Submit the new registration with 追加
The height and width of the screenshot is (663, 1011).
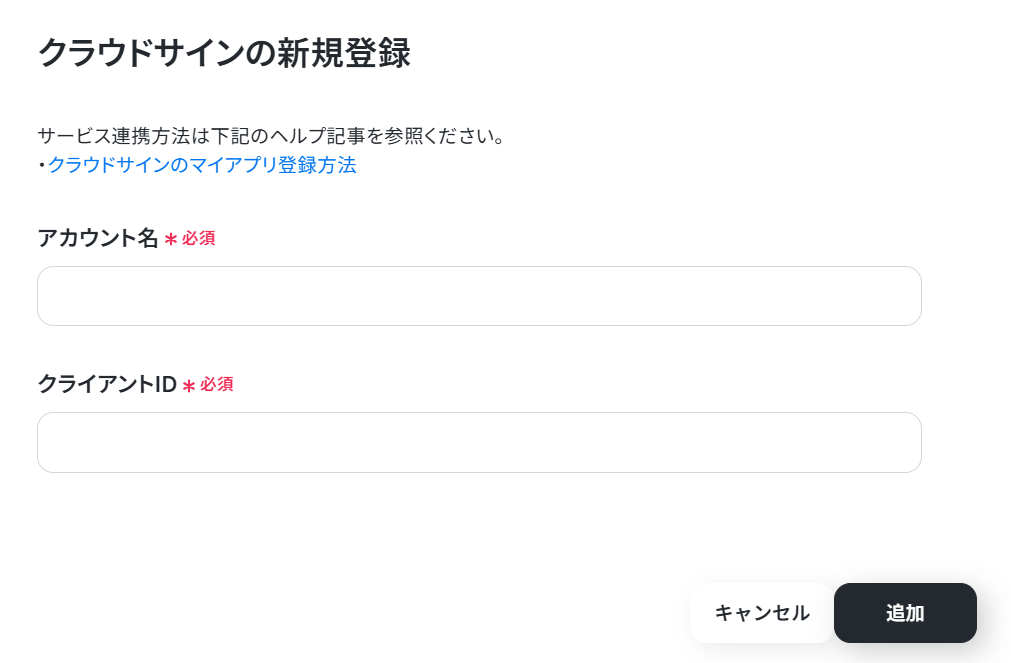905,613
